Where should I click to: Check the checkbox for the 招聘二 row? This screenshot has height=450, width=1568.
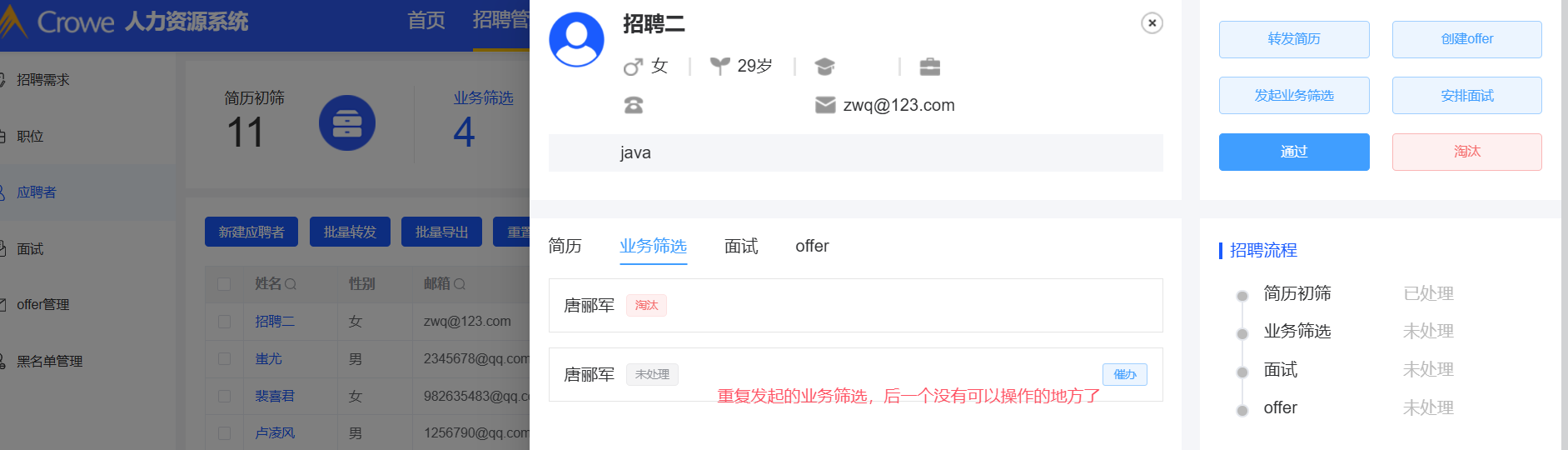(x=224, y=322)
